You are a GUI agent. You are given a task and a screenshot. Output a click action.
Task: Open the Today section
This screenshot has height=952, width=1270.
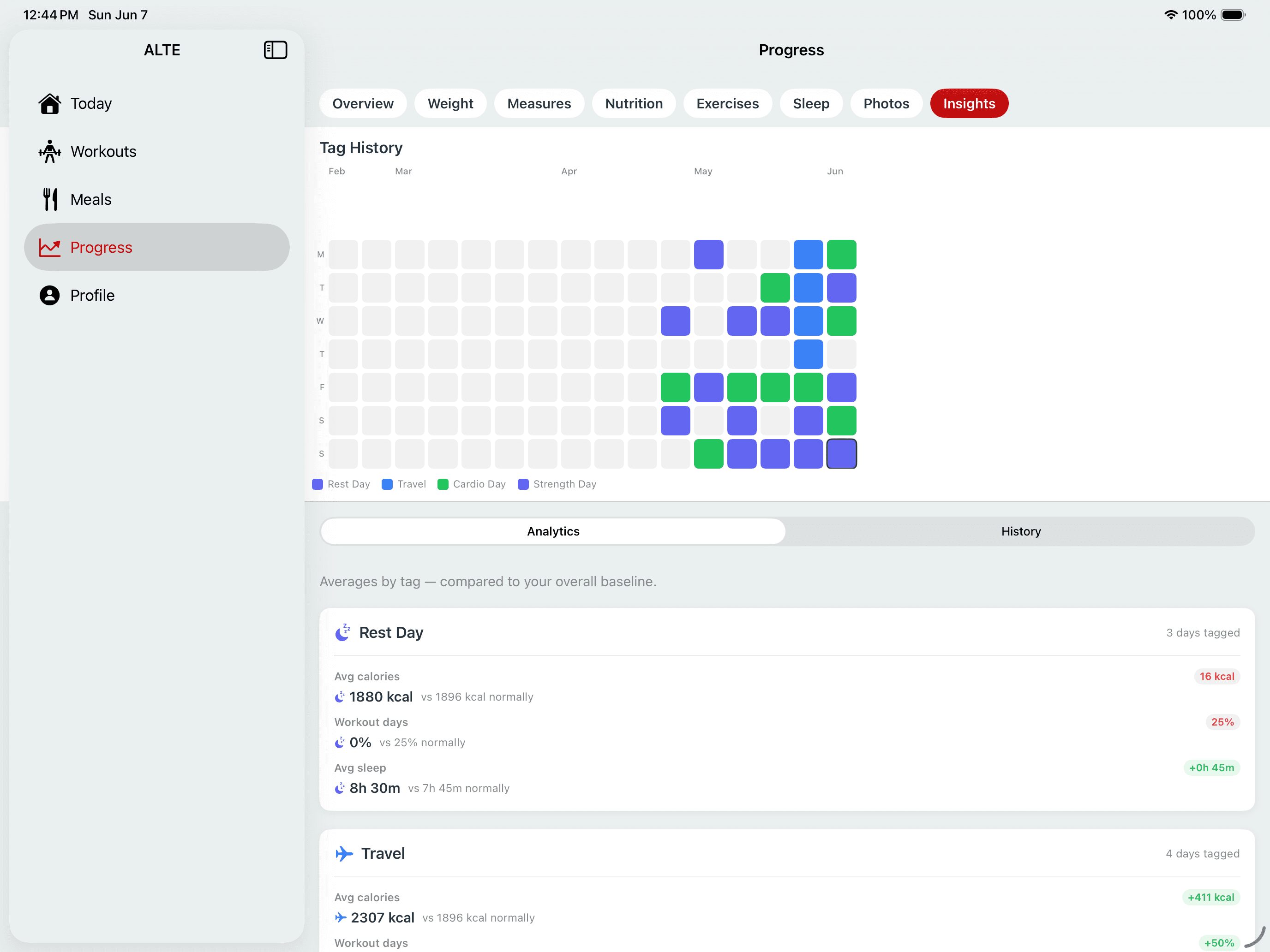[x=157, y=103]
